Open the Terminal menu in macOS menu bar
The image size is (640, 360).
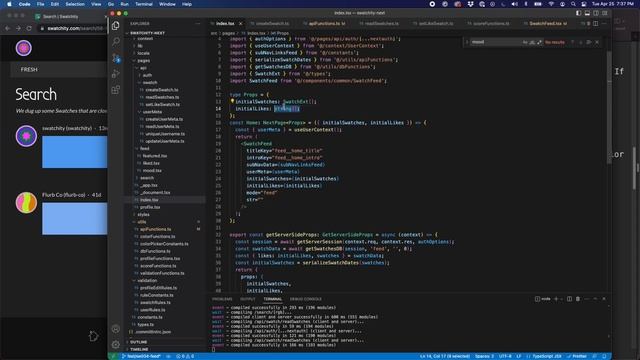144,4
